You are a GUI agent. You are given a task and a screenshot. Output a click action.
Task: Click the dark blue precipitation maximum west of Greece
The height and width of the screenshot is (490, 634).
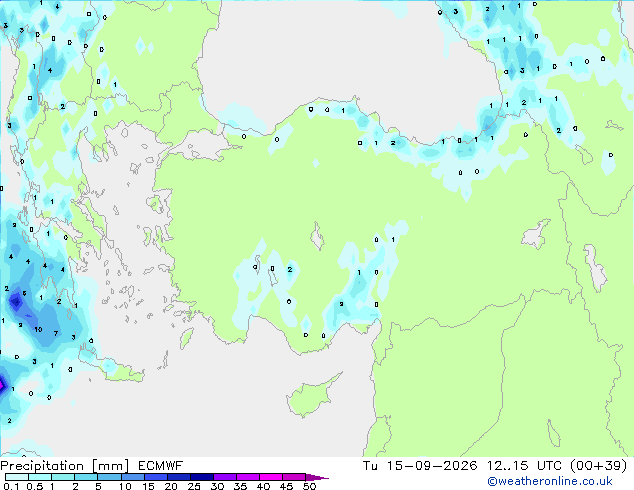click(16, 301)
